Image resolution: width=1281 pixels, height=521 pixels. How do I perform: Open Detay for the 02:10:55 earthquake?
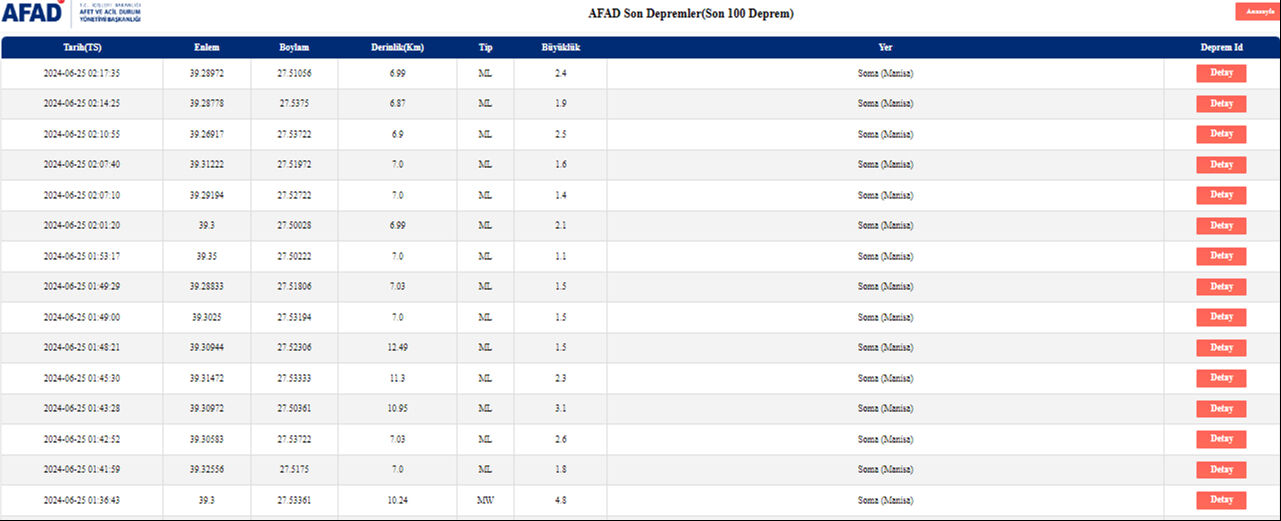[1221, 134]
